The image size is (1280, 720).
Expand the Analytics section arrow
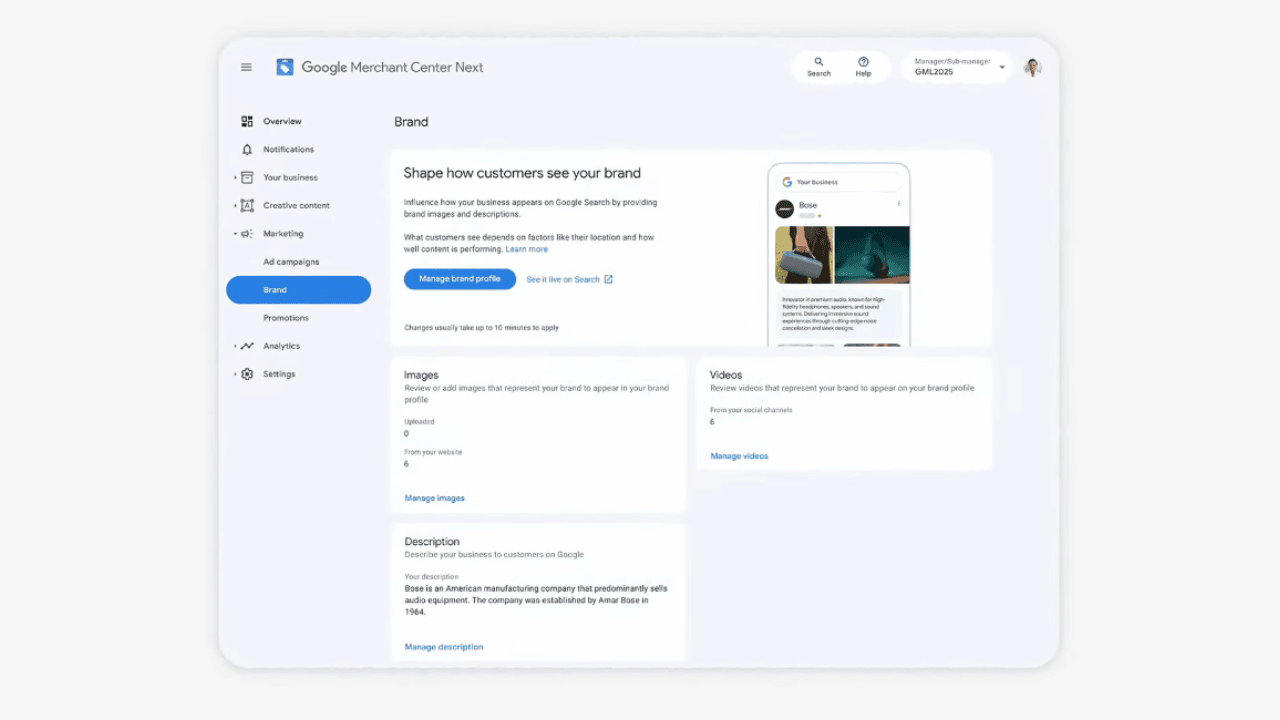[236, 346]
